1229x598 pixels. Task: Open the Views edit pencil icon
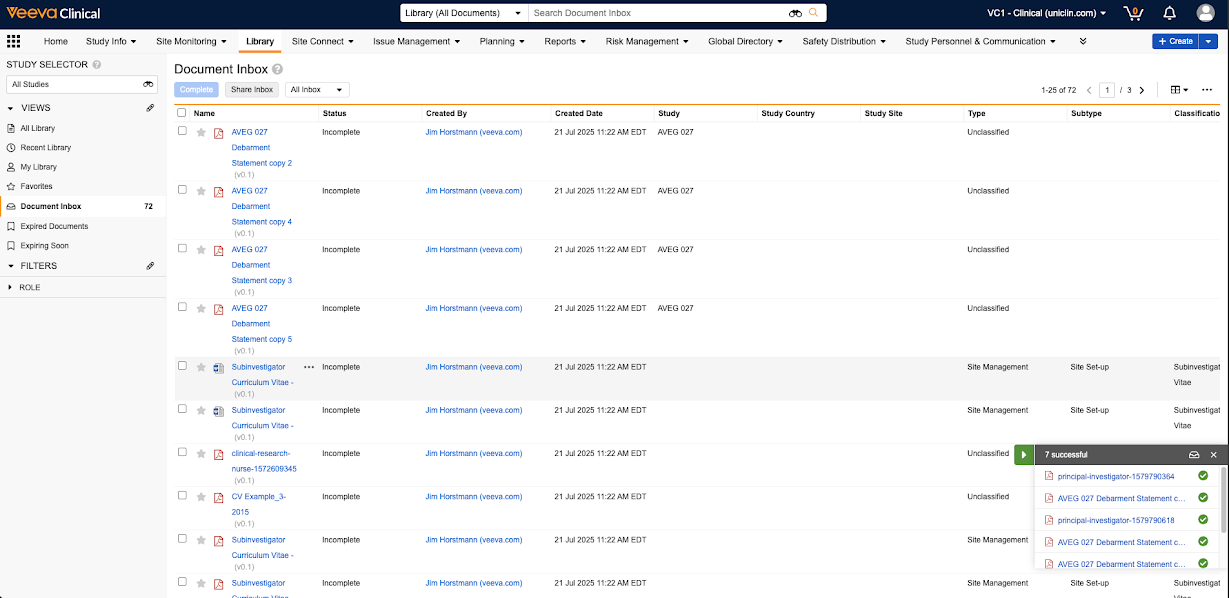(x=150, y=108)
